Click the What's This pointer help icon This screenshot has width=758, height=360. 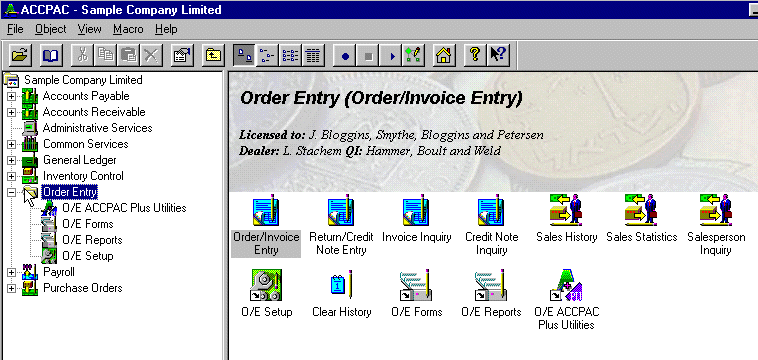(498, 55)
